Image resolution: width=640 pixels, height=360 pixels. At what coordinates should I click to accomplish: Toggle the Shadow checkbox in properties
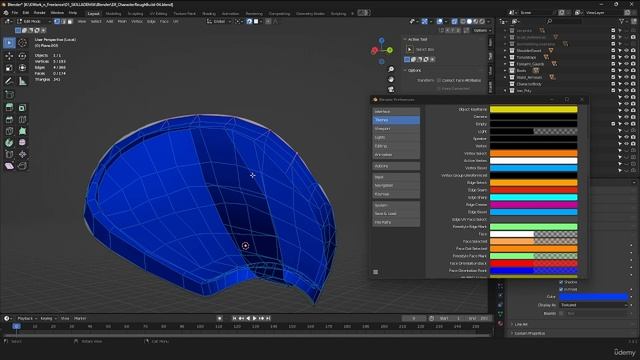(x=561, y=282)
